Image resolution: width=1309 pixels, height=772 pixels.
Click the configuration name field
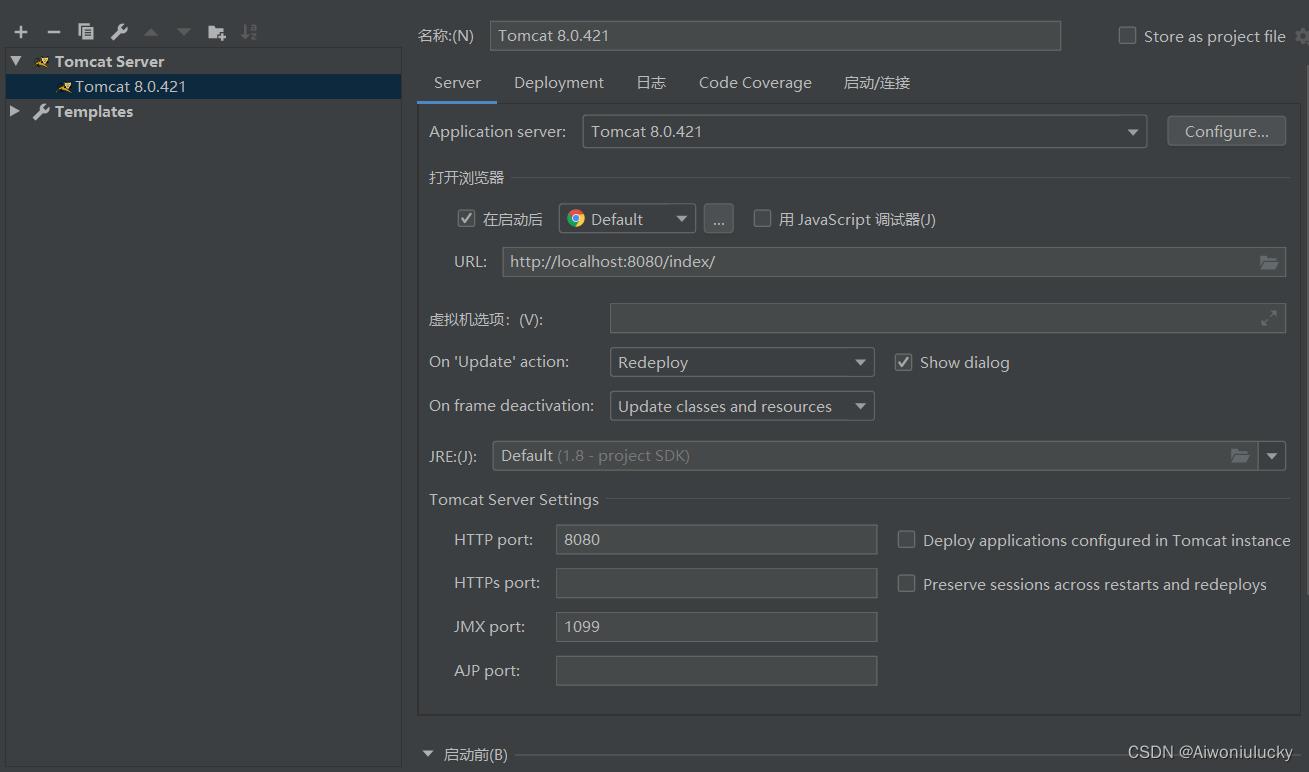pyautogui.click(x=775, y=36)
